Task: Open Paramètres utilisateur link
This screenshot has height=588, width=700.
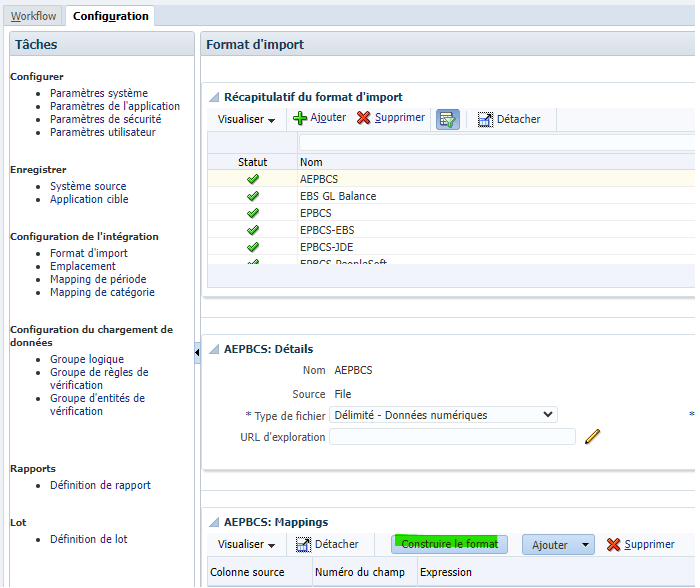Action: click(x=103, y=132)
